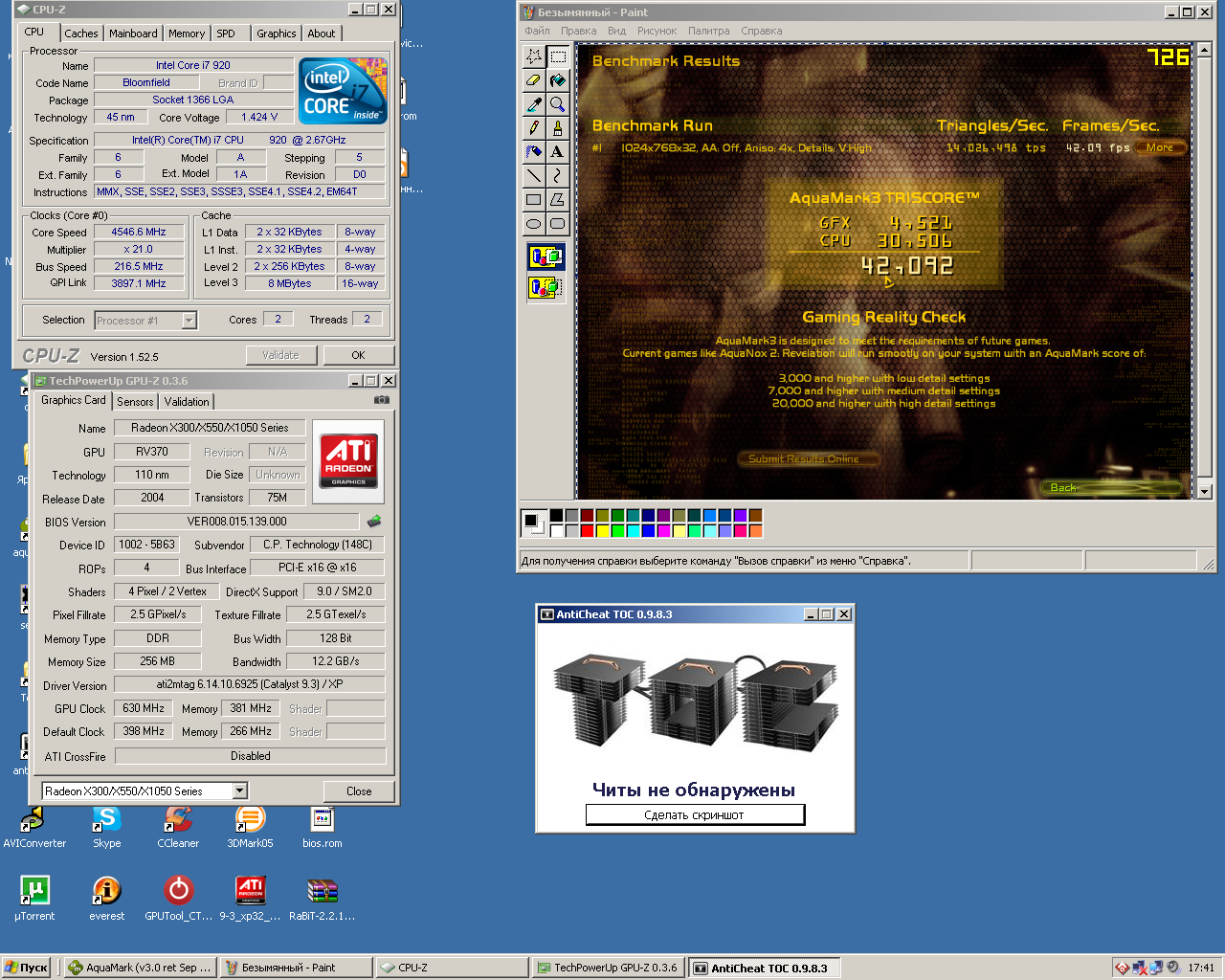The width and height of the screenshot is (1225, 980).
Task: Open the Processor #1 selection dropdown
Action: pos(189,321)
